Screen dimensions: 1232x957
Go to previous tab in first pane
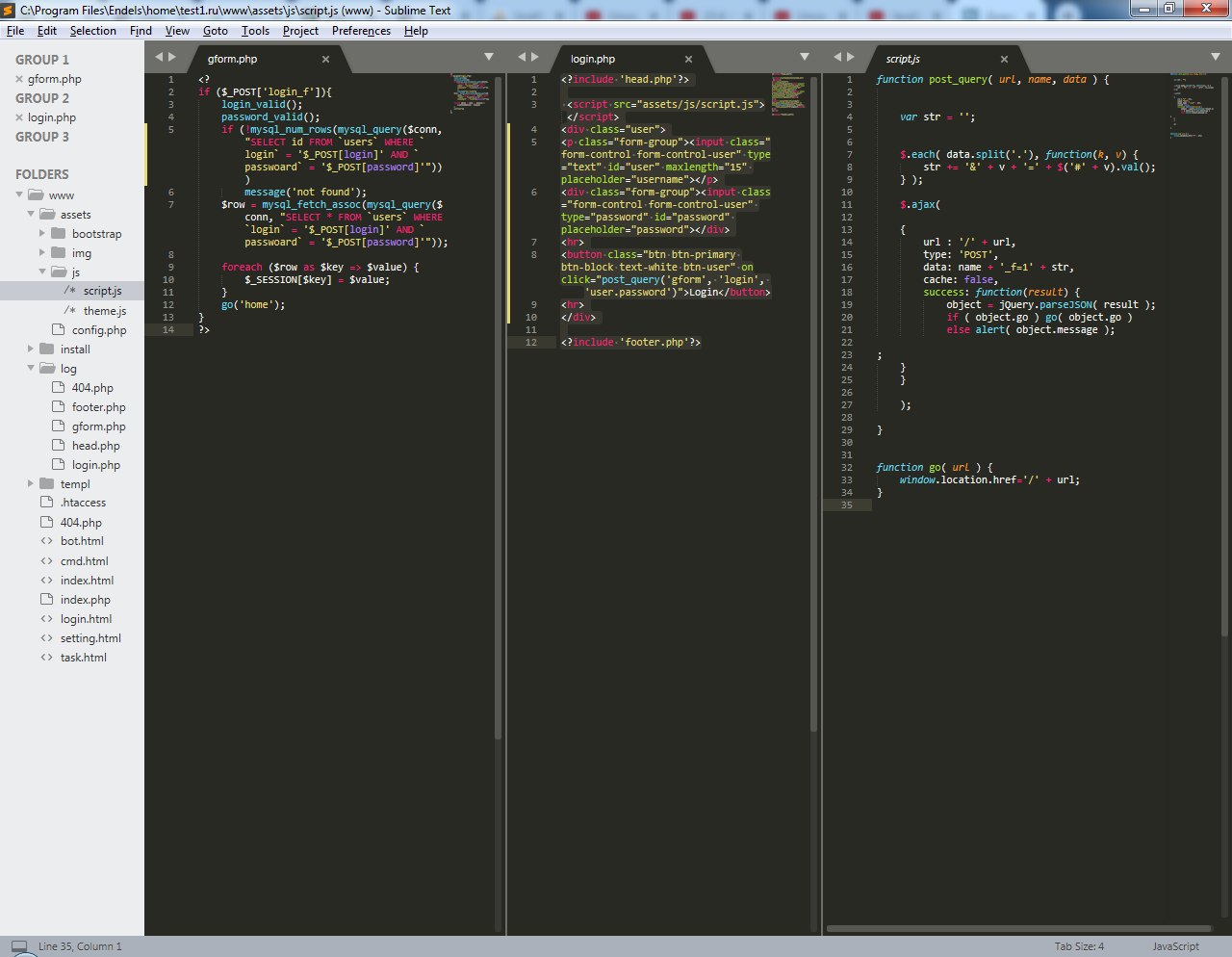tap(159, 57)
